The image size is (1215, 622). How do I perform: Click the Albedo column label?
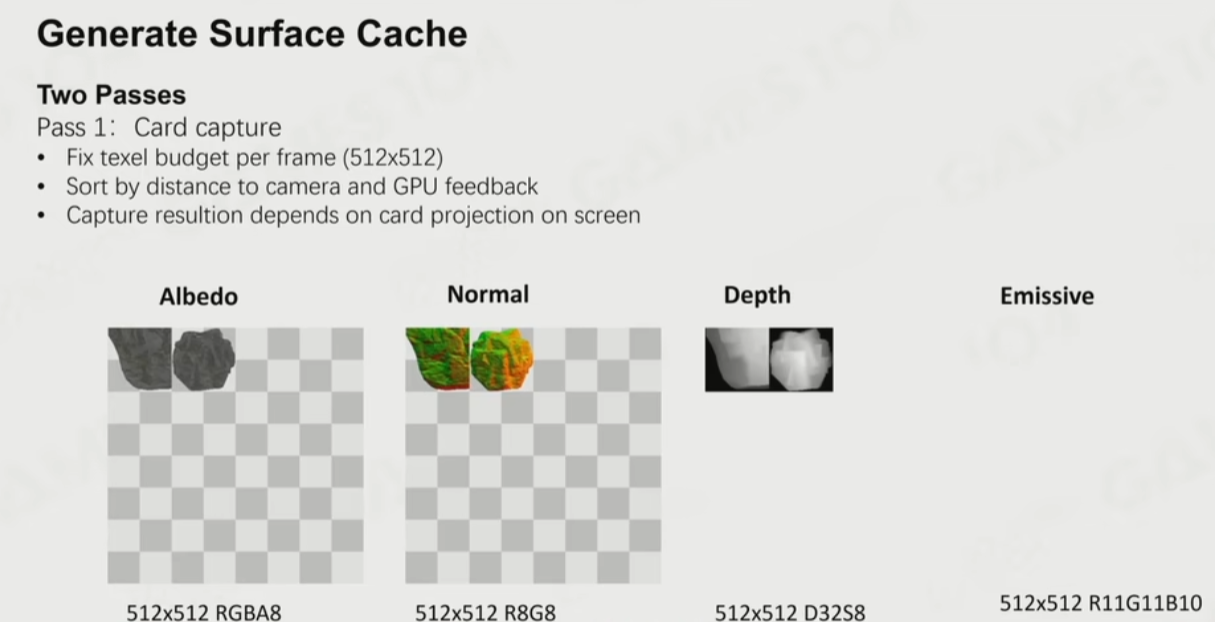(x=198, y=297)
